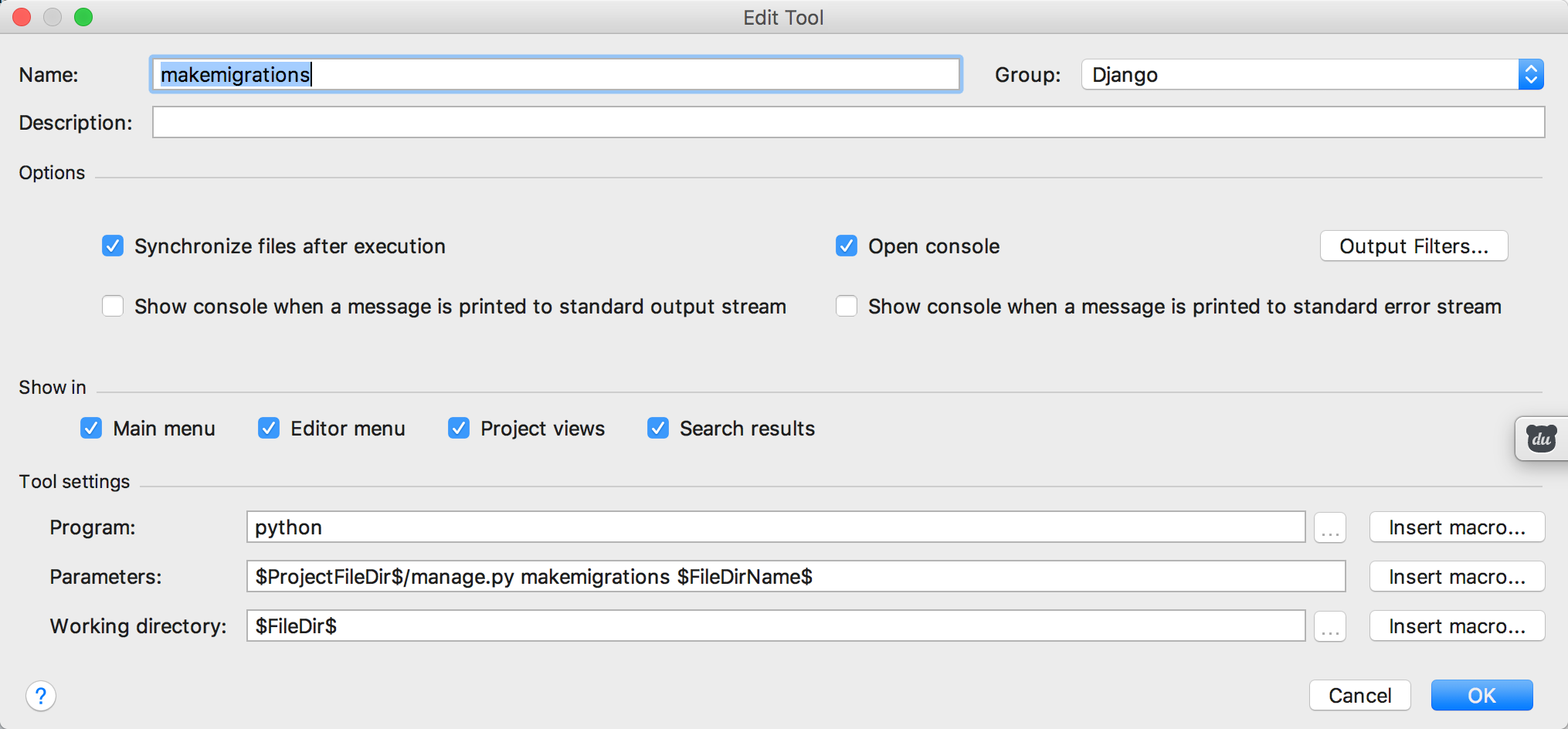The image size is (1568, 729).
Task: Browse for Working directory using ellipsis button
Action: click(1330, 626)
